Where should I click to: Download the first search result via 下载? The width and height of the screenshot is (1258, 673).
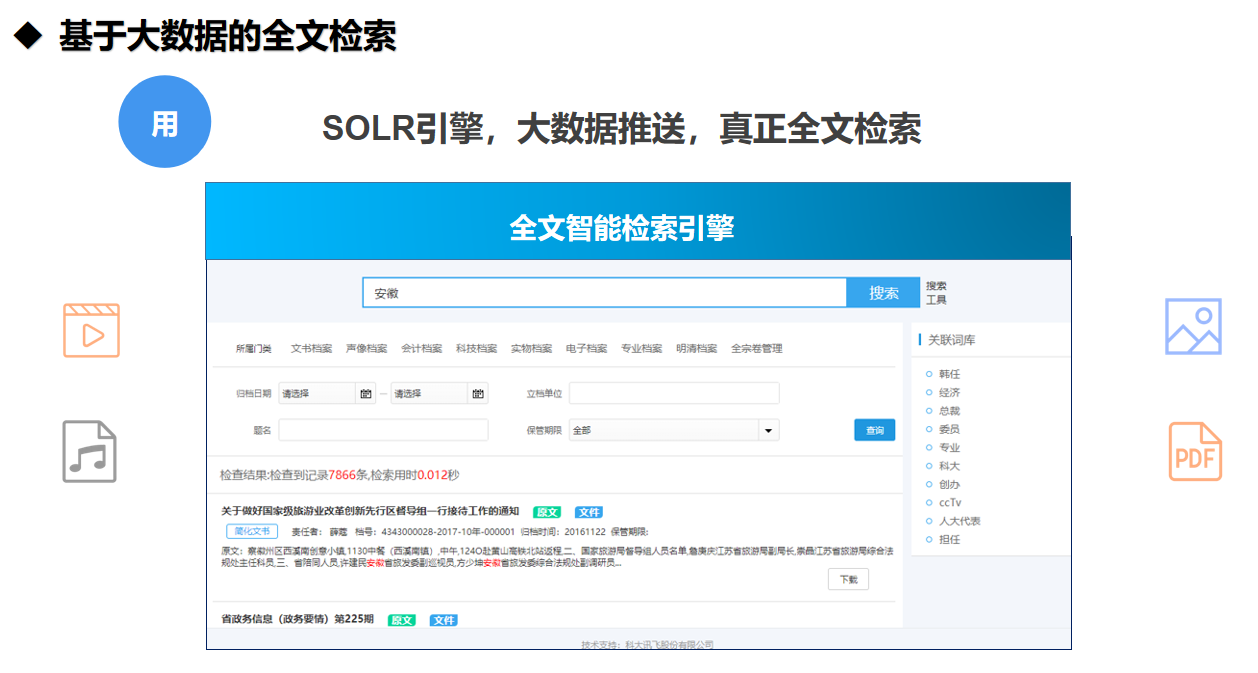(848, 579)
